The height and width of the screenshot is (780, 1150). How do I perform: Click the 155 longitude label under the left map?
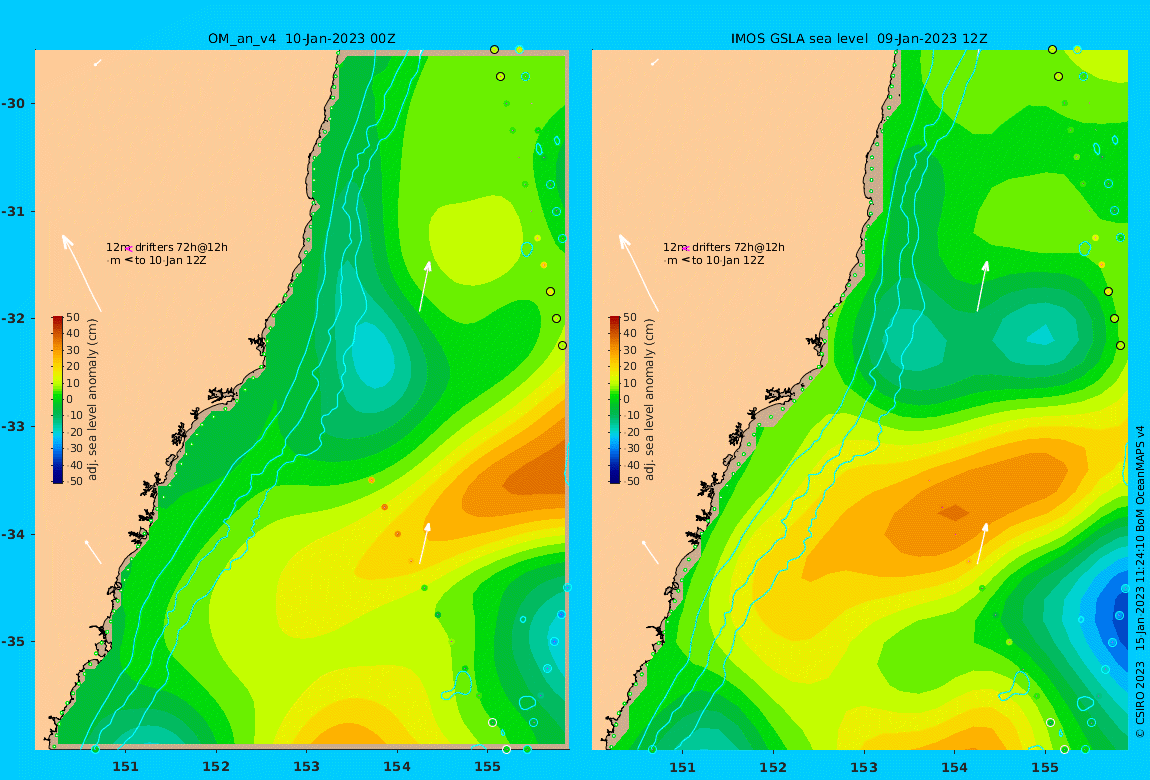point(488,767)
